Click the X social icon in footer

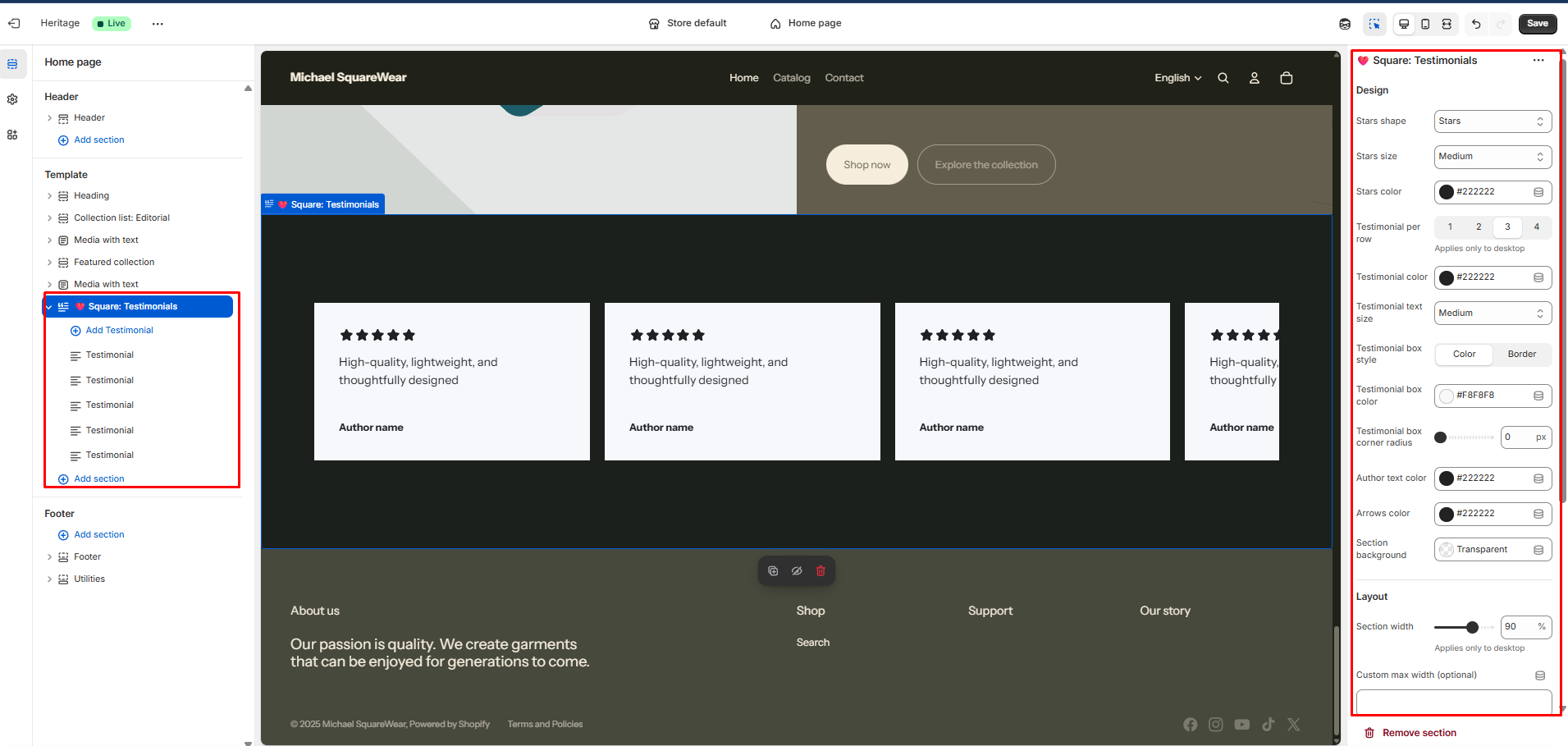1294,725
